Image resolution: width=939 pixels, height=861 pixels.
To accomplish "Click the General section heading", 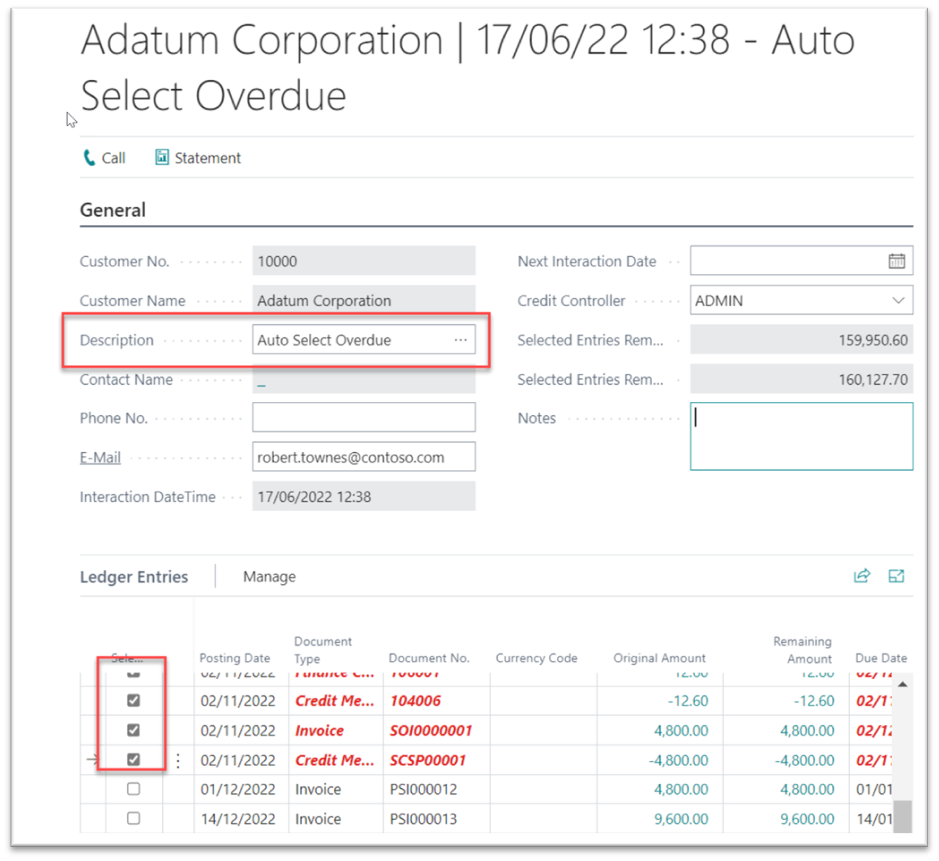I will pyautogui.click(x=113, y=210).
